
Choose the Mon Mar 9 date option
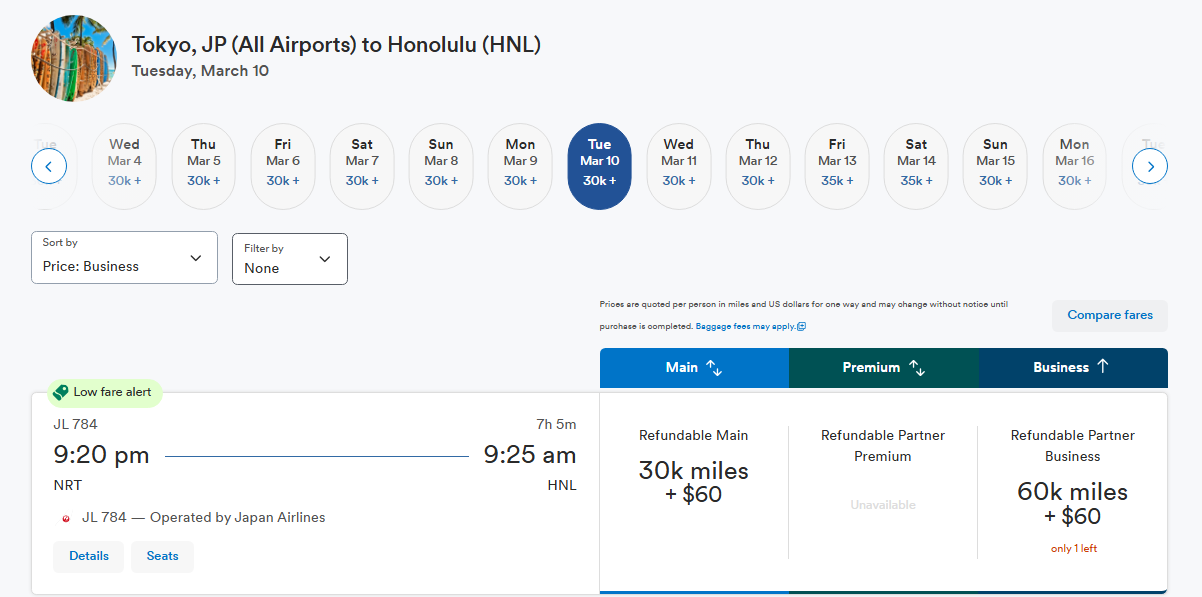tap(520, 166)
